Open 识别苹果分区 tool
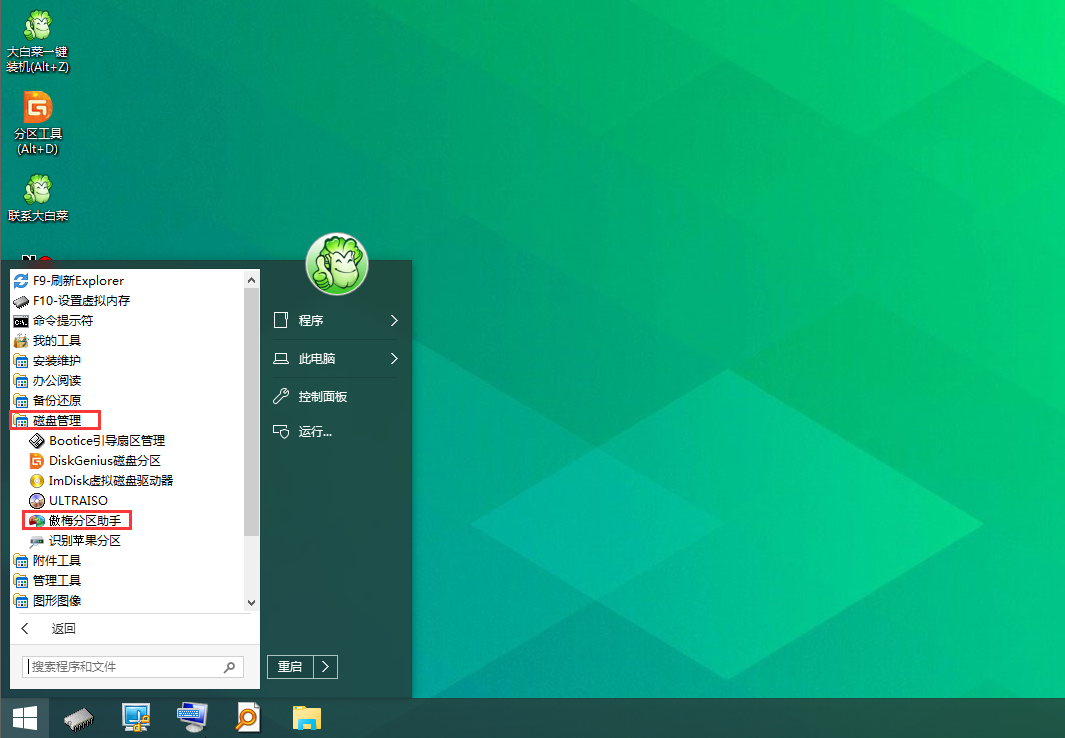This screenshot has width=1065, height=738. tap(75, 540)
